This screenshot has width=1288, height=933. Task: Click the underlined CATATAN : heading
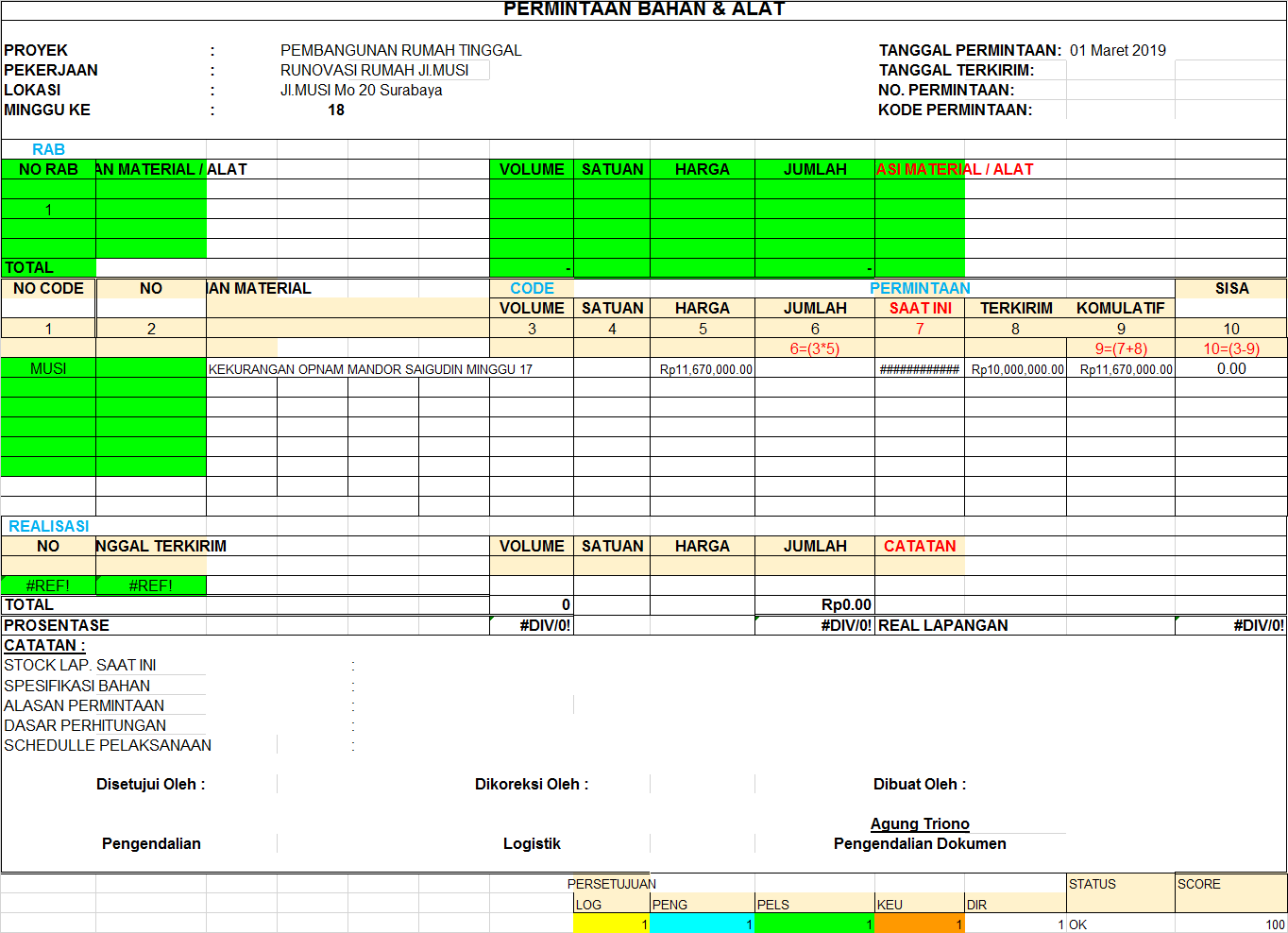coord(44,645)
